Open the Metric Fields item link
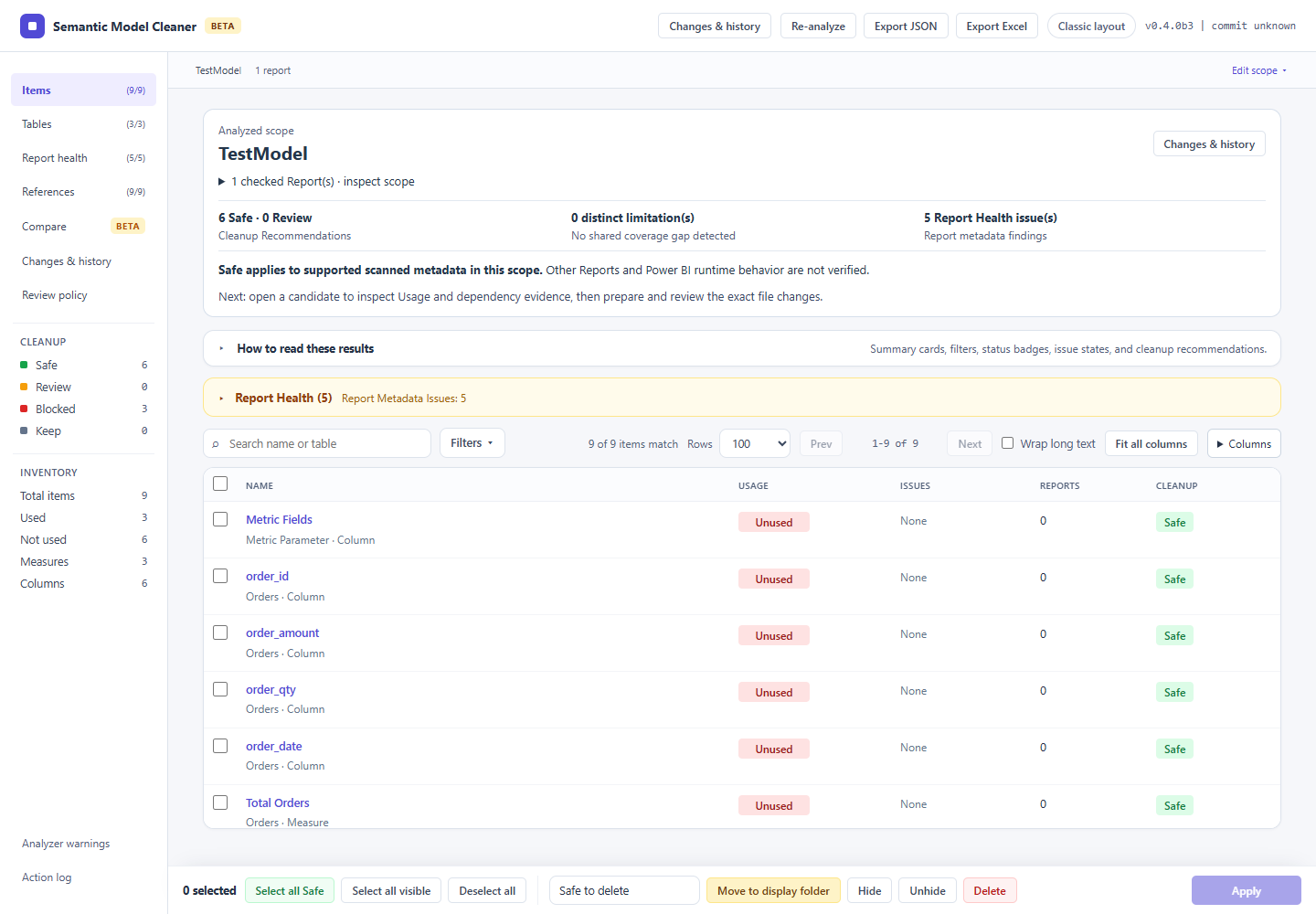The image size is (1316, 914). point(279,519)
